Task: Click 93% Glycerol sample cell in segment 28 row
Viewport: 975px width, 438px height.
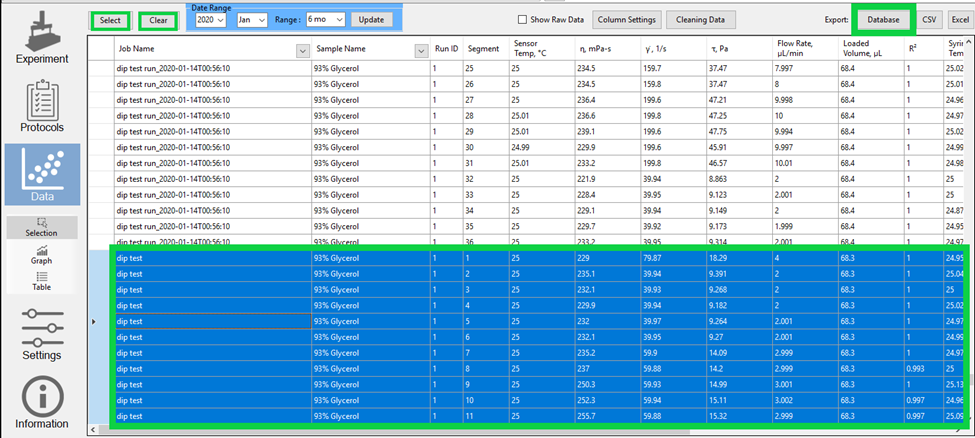Action: tap(371, 116)
